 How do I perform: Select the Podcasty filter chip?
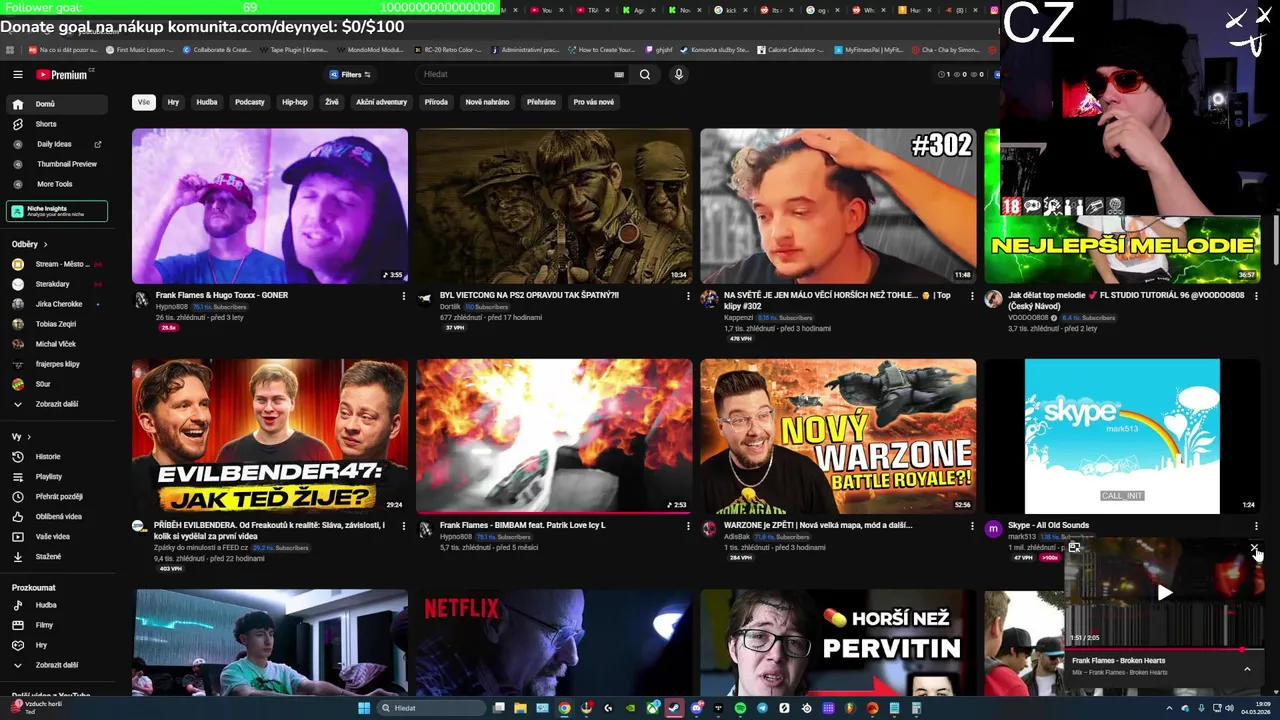tap(250, 102)
